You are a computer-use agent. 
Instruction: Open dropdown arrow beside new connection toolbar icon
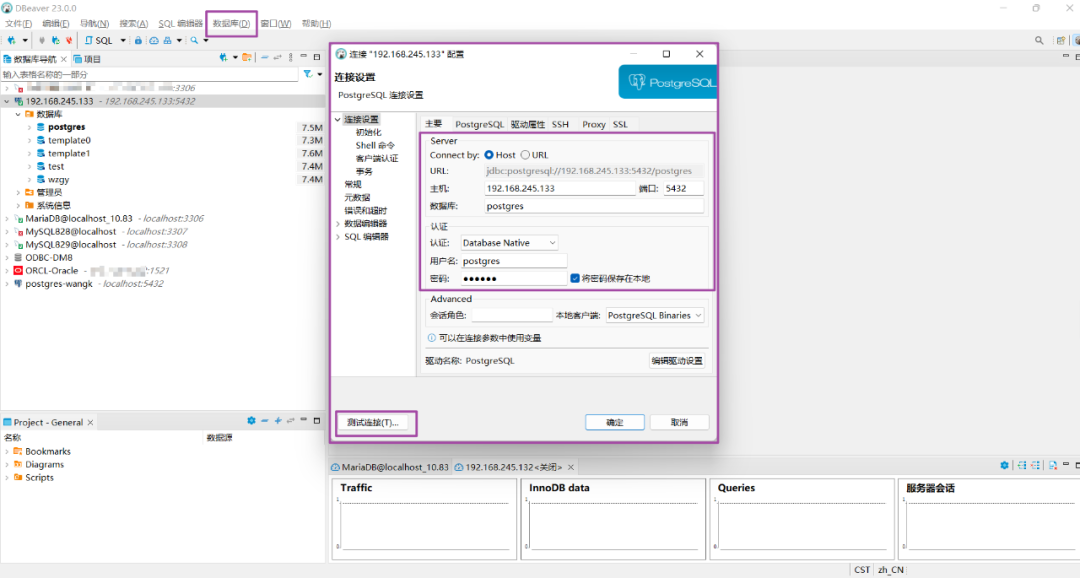point(25,41)
